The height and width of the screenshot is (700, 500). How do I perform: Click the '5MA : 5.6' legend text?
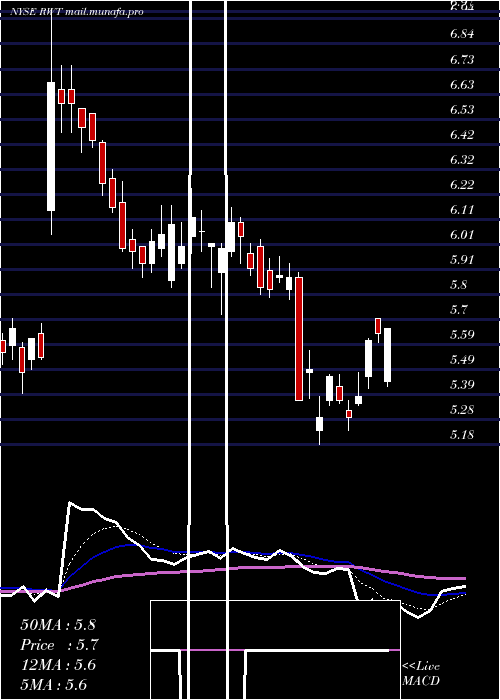(54, 685)
